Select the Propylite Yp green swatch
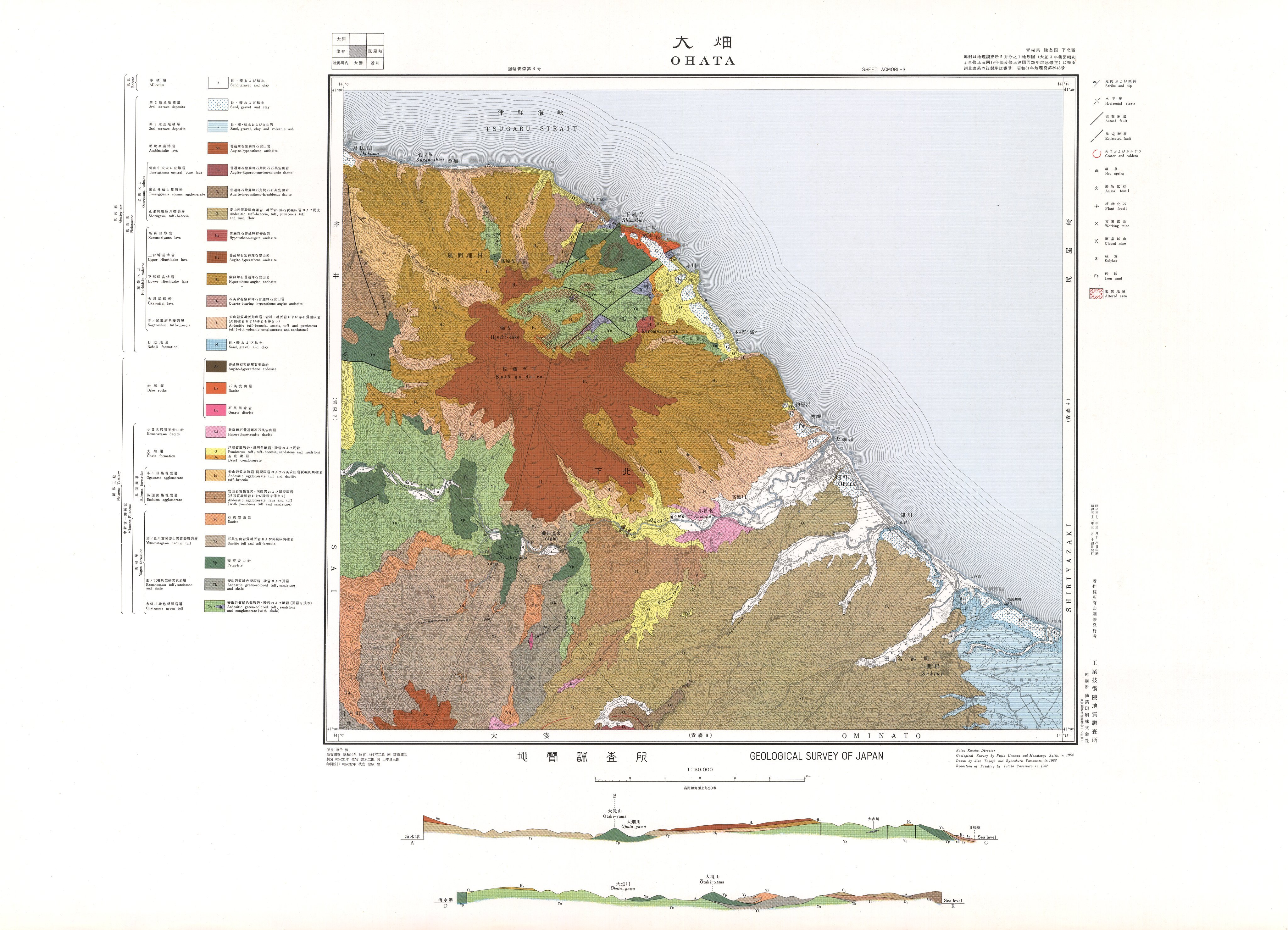The image size is (1288, 930). point(215,563)
